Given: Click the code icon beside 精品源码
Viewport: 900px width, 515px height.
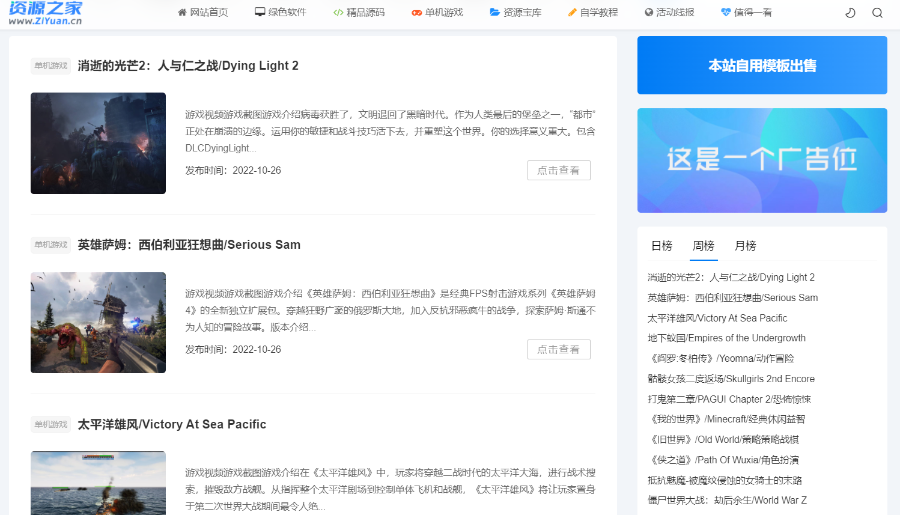Looking at the screenshot, I should (338, 12).
